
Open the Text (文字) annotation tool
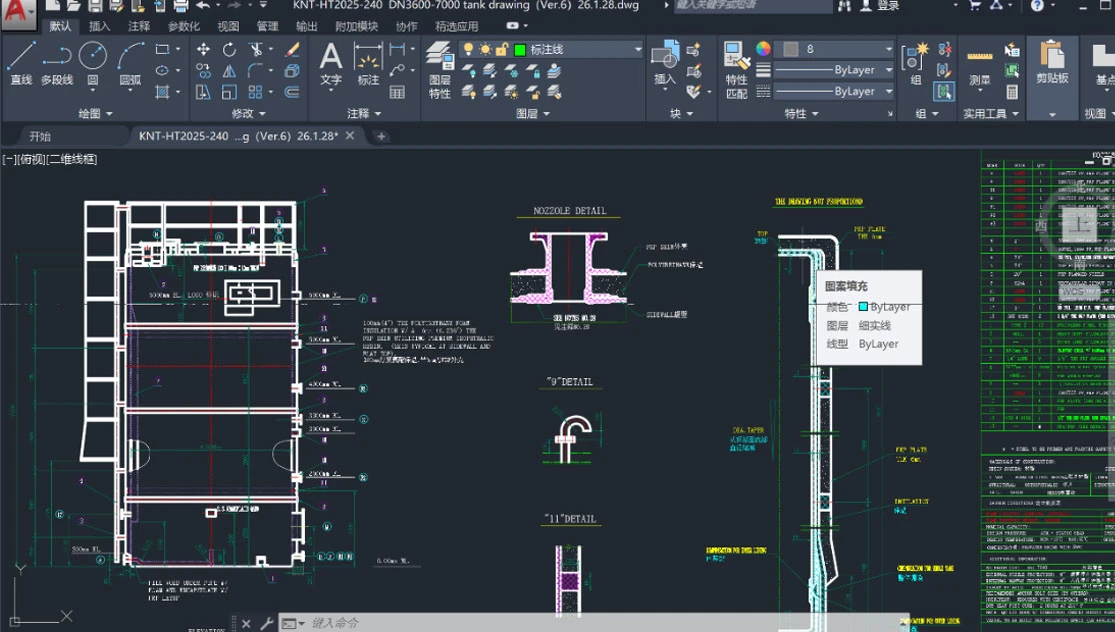coord(331,63)
